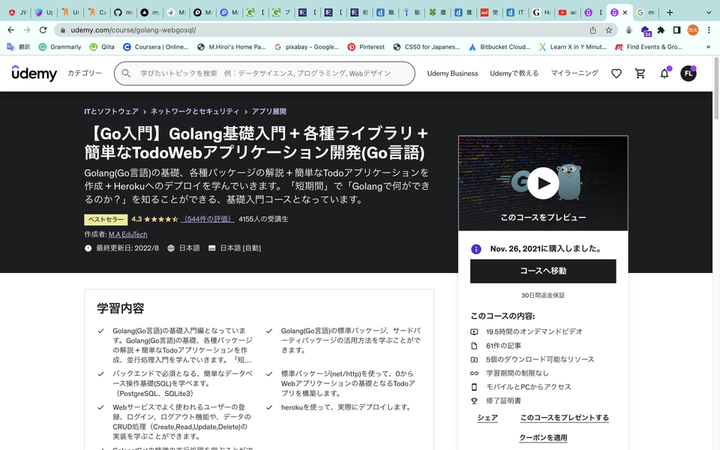The image size is (720, 450).
Task: Click the purchase info icon
Action: [476, 249]
